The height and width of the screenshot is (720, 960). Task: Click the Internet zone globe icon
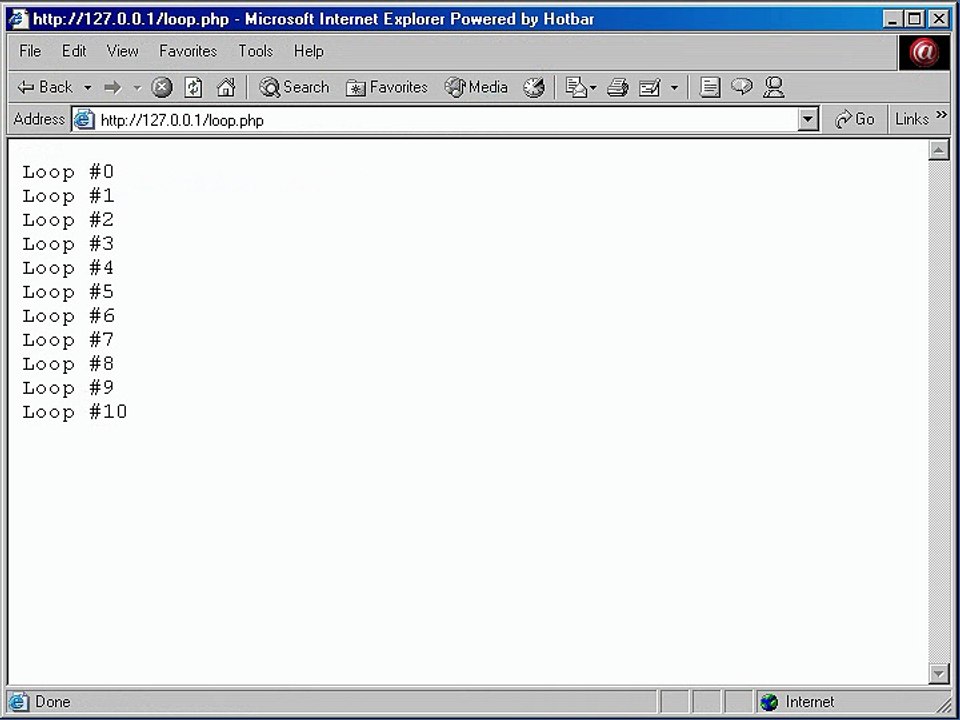coord(769,702)
